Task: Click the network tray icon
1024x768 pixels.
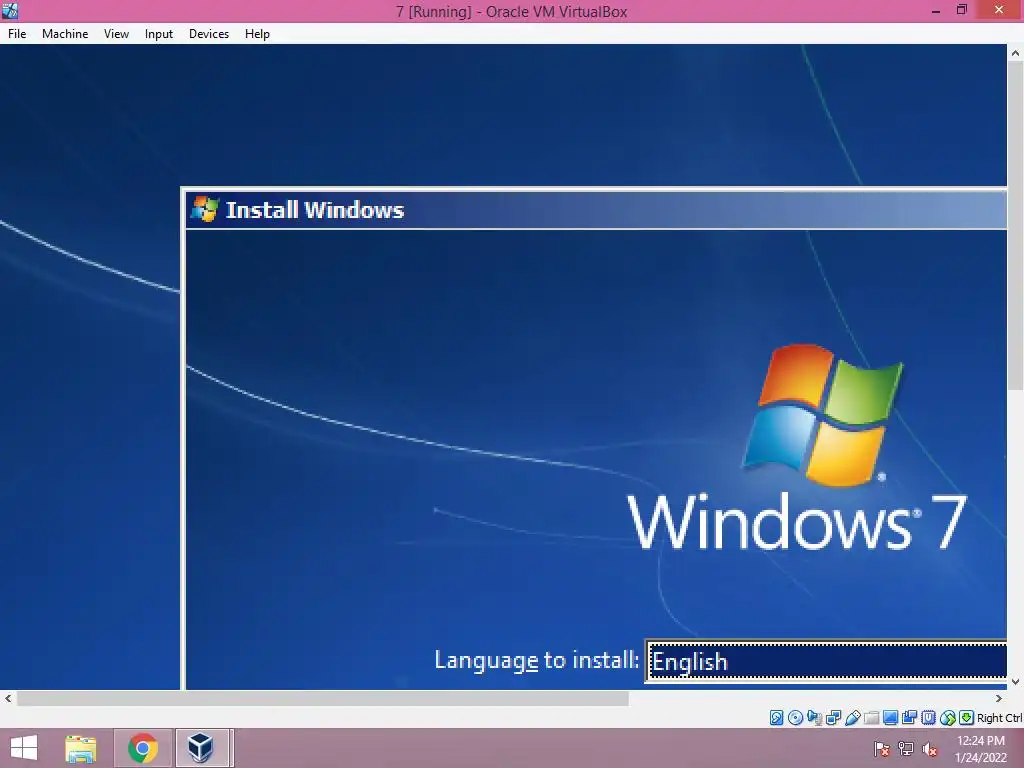Action: tap(906, 749)
